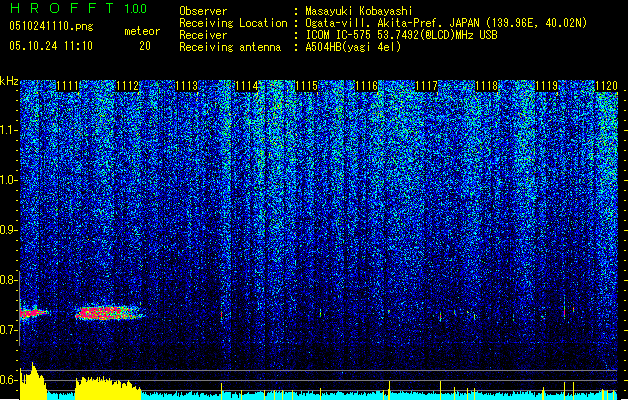629x400 pixels.
Task: Click the yellow intensity peak at bottom left
Action: pos(33,381)
